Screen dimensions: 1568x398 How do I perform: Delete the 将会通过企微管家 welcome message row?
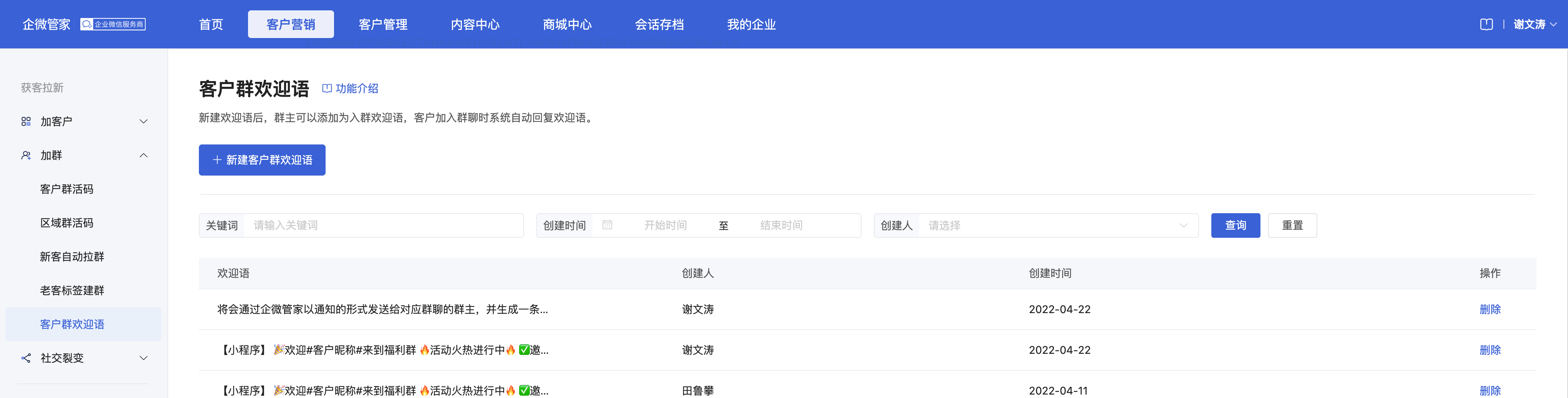[1489, 309]
